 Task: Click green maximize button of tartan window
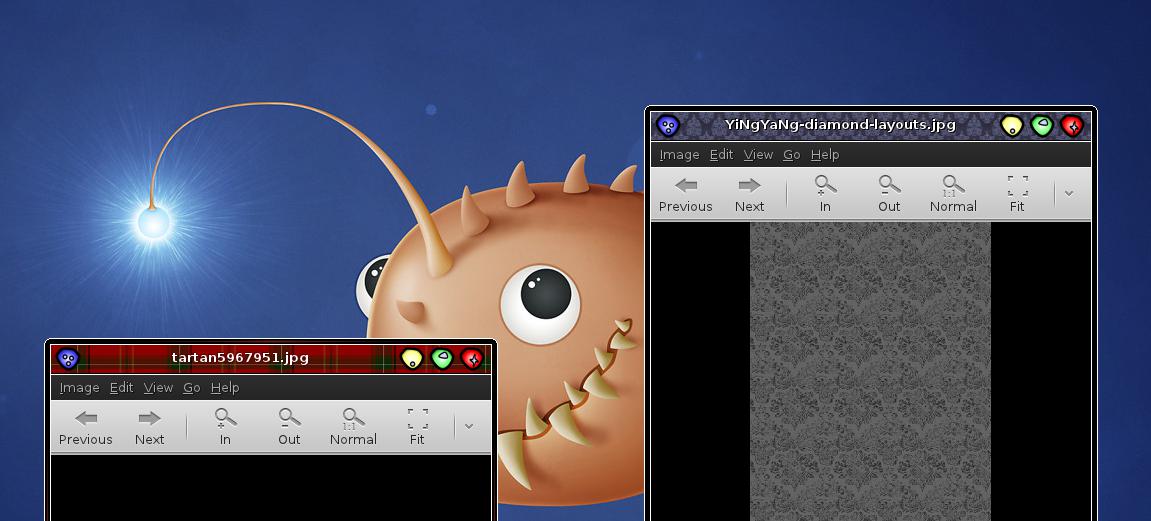[x=442, y=359]
